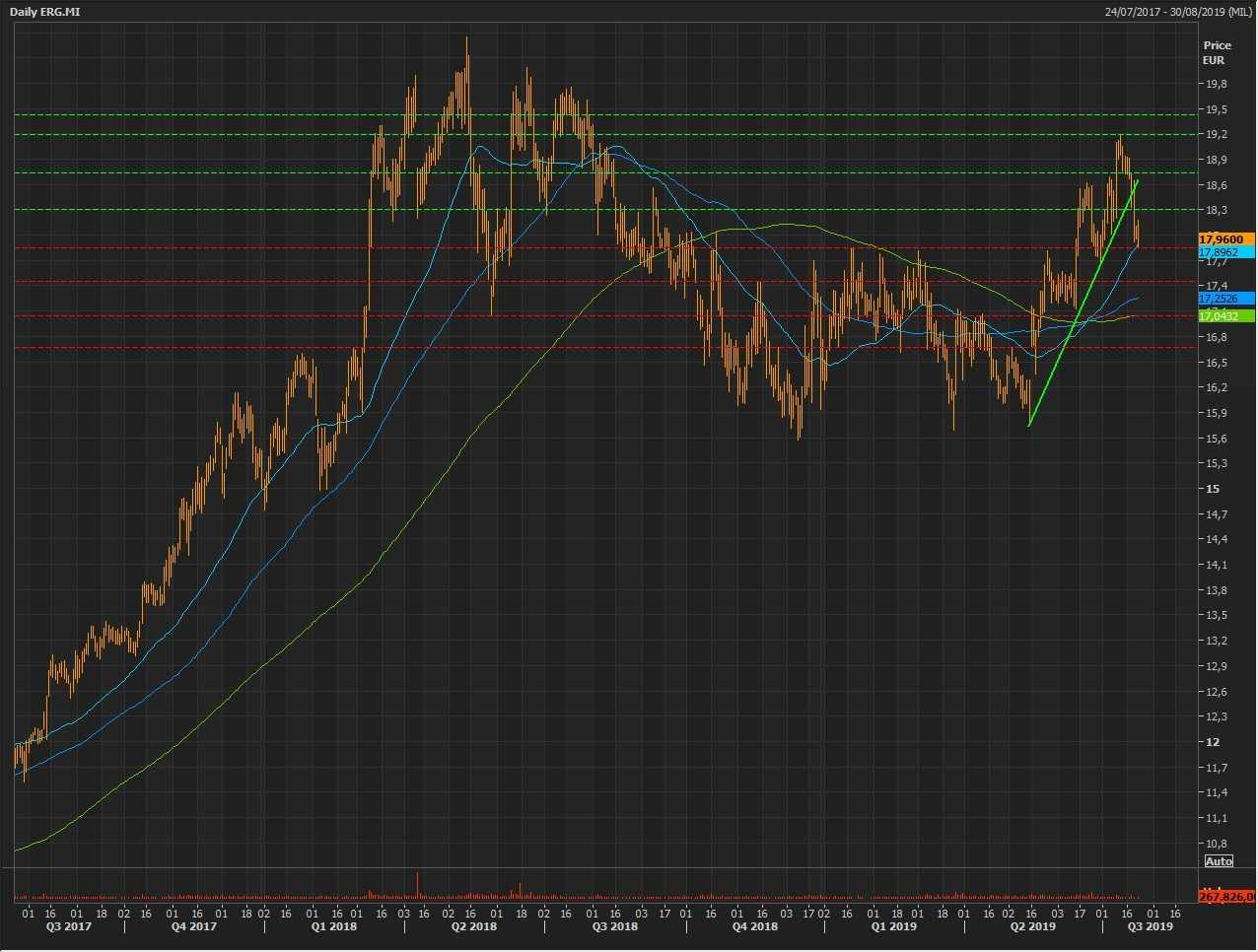Image resolution: width=1258 pixels, height=952 pixels.
Task: Click the Q3 2019 quarter label
Action: point(1150,926)
